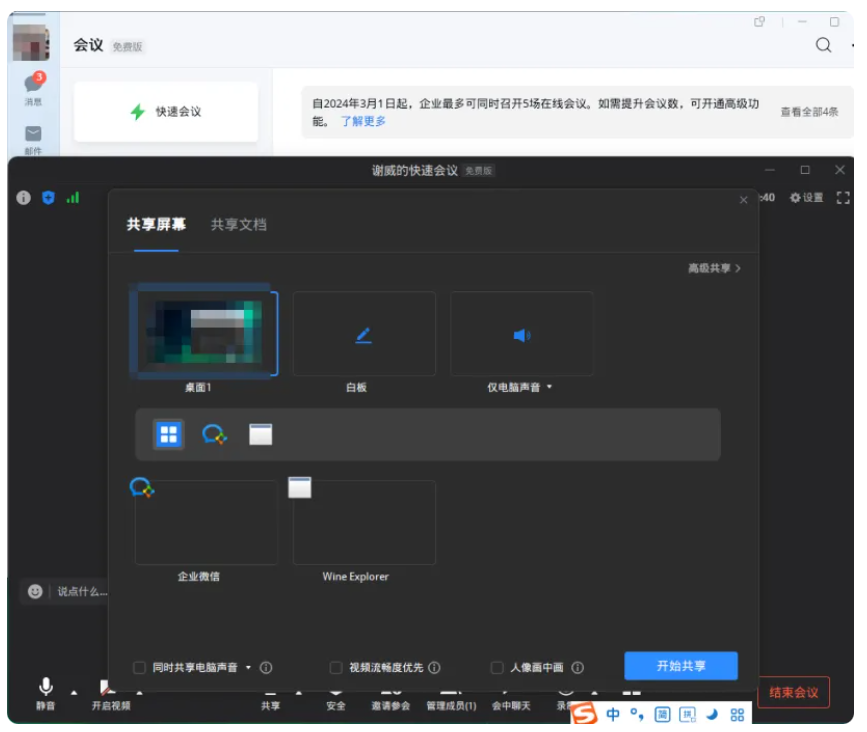Viewport: 867px width, 732px height.
Task: Switch to the 共享屏幕 tab
Action: (156, 224)
